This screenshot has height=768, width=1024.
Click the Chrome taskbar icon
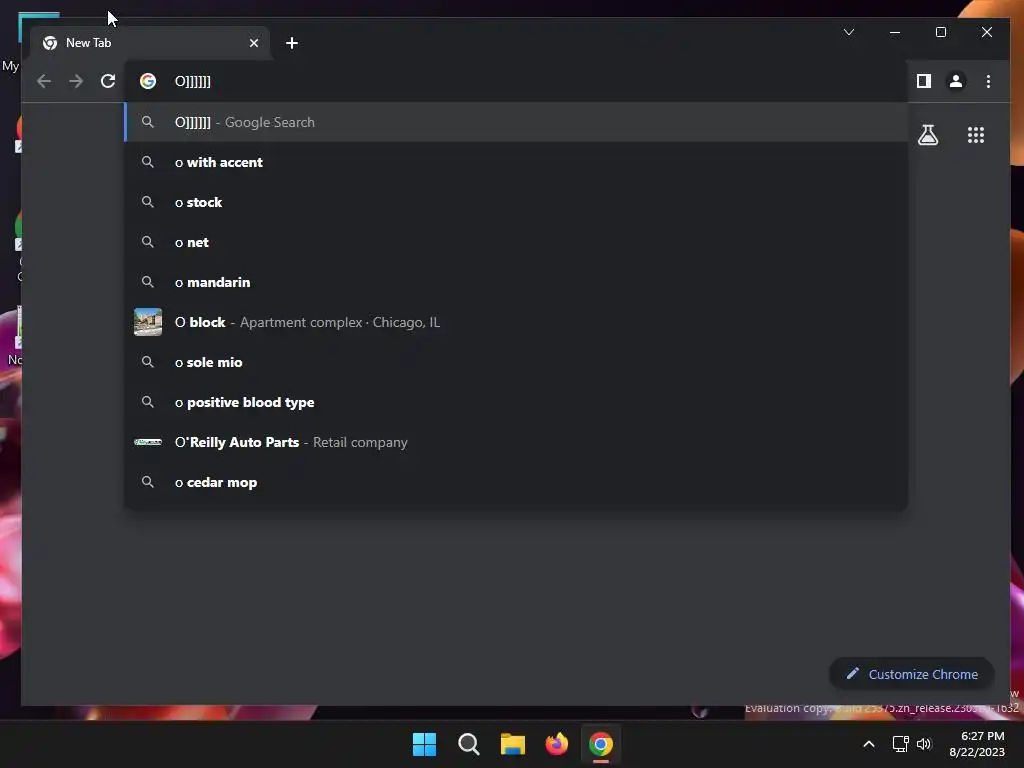[x=601, y=744]
